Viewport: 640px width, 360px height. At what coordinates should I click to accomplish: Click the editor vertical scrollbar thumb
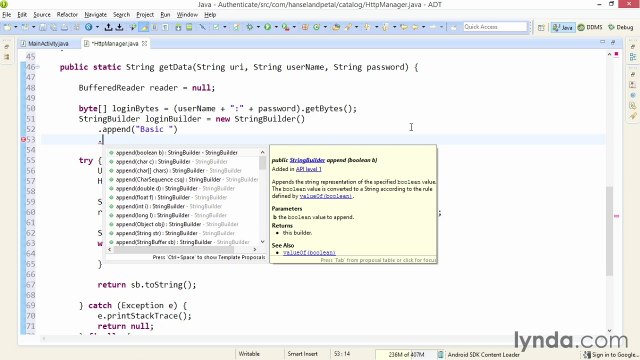(609, 231)
